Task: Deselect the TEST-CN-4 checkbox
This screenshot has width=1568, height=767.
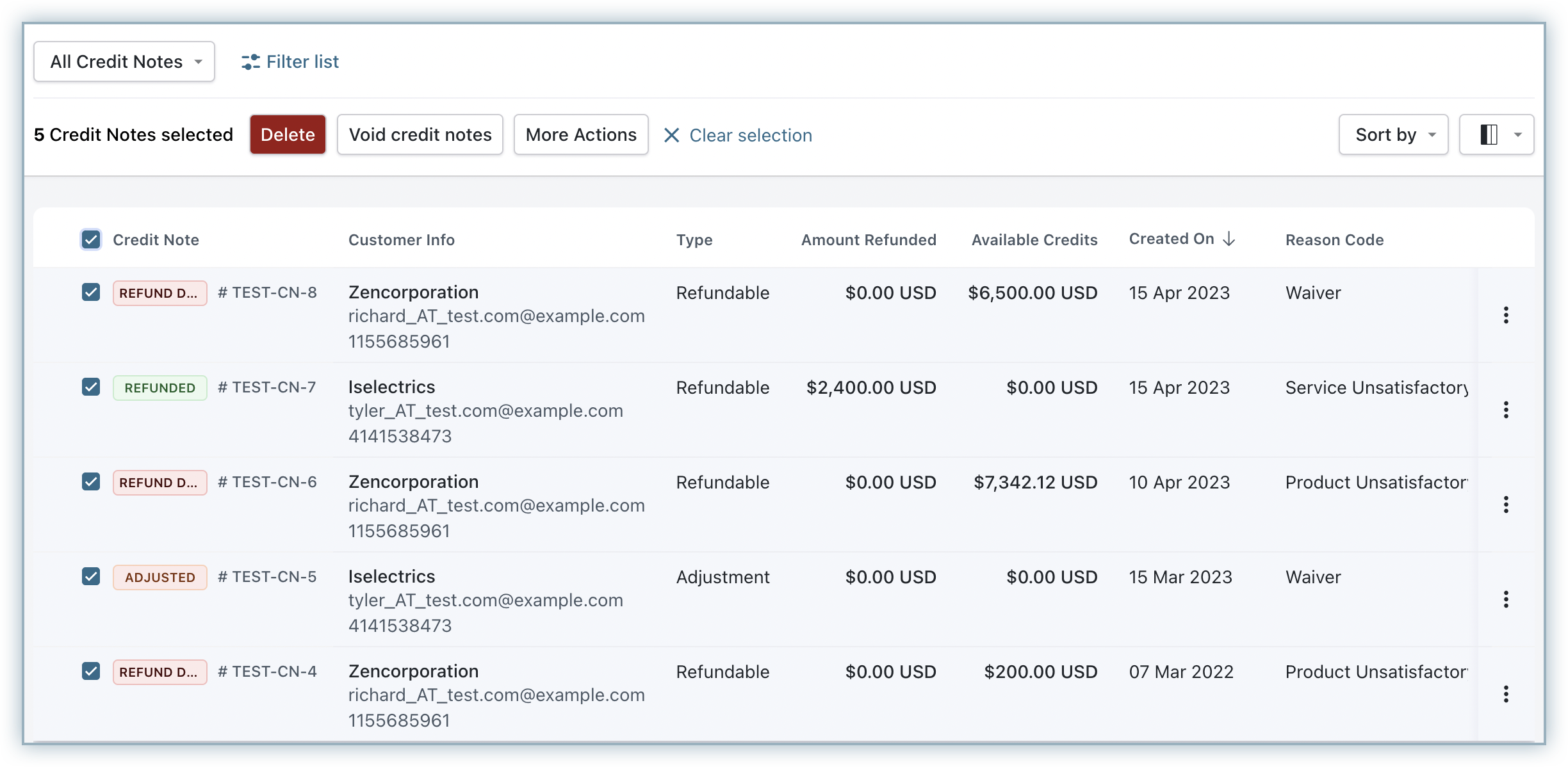Action: [91, 671]
